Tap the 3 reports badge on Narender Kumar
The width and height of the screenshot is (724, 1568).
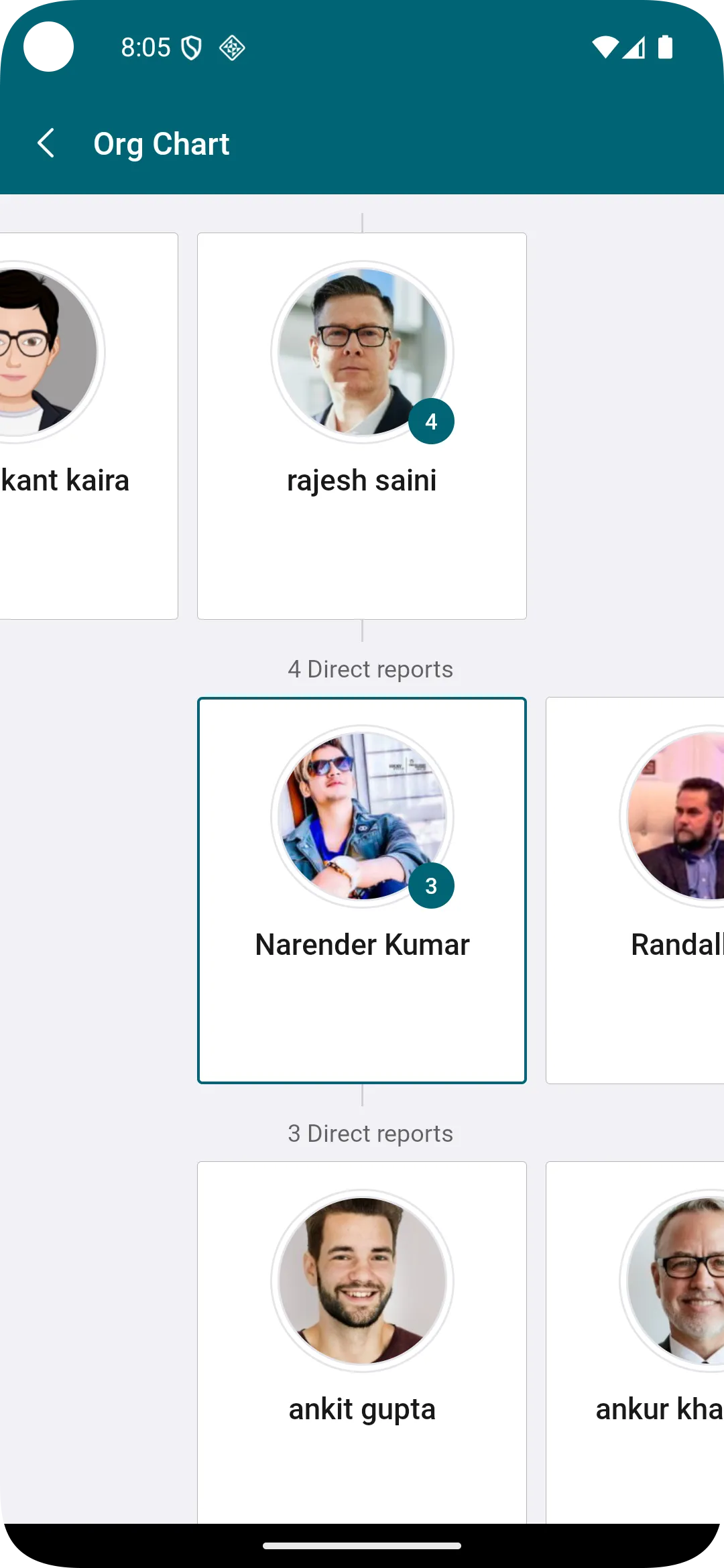[x=431, y=886]
